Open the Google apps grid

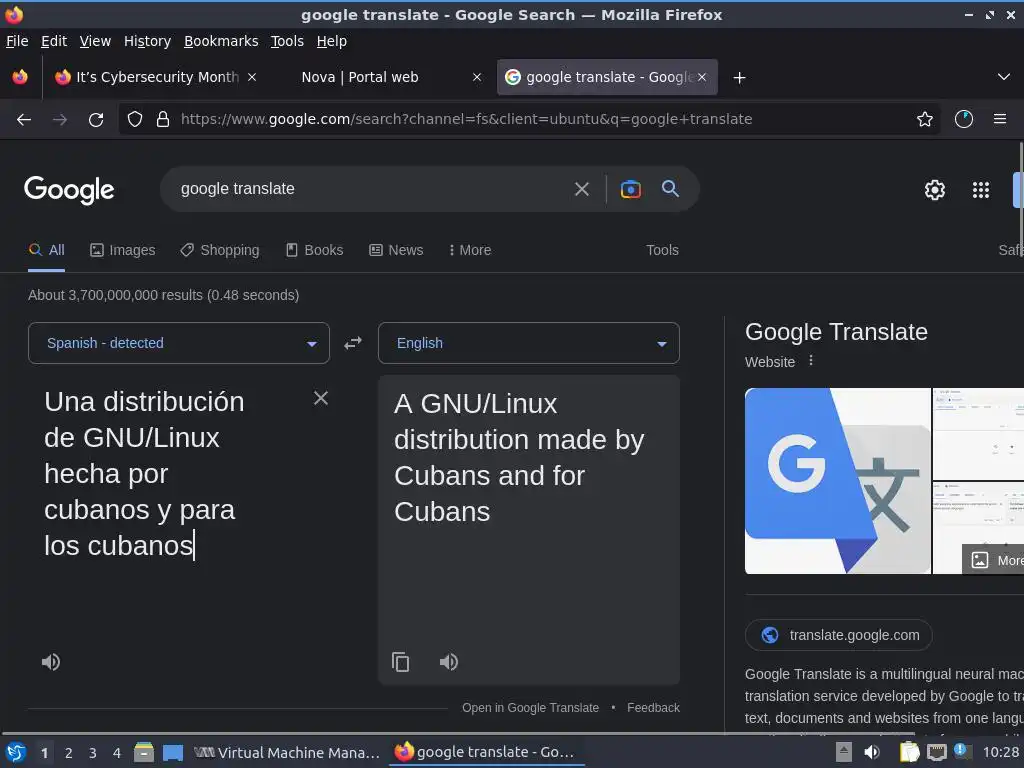click(980, 190)
